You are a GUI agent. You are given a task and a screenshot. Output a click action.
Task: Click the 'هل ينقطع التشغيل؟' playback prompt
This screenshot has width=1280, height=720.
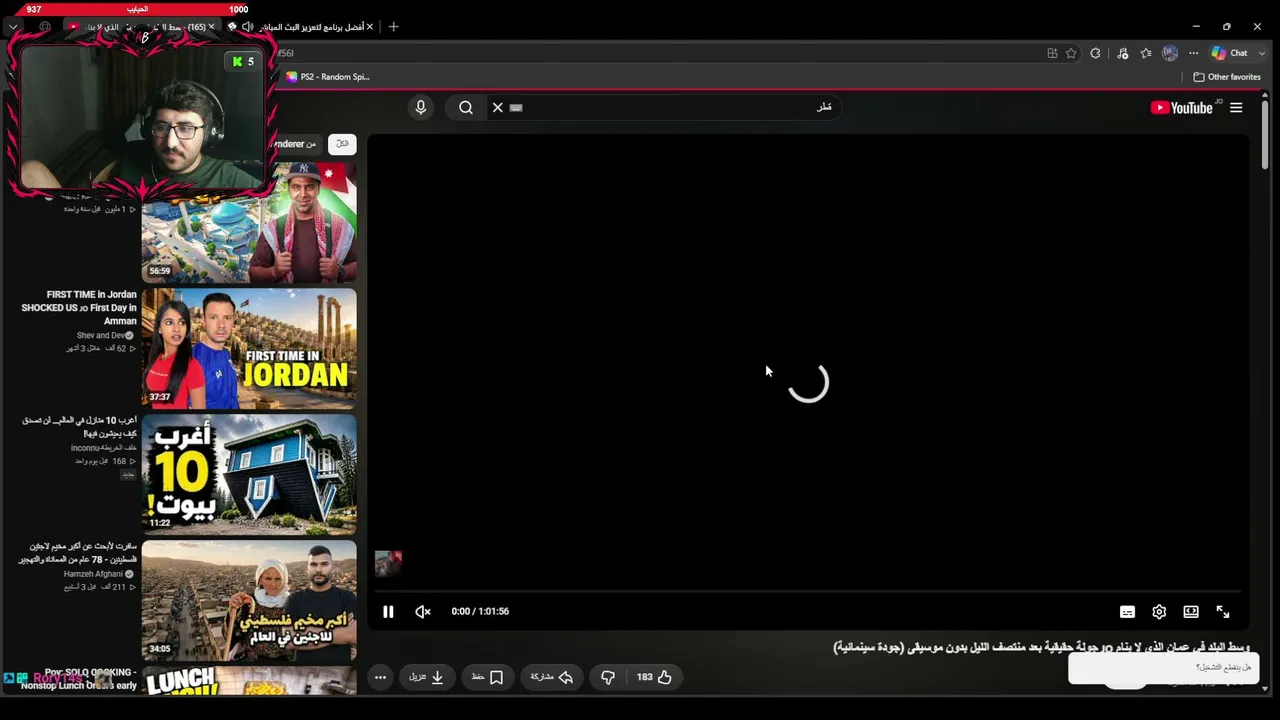[1163, 668]
